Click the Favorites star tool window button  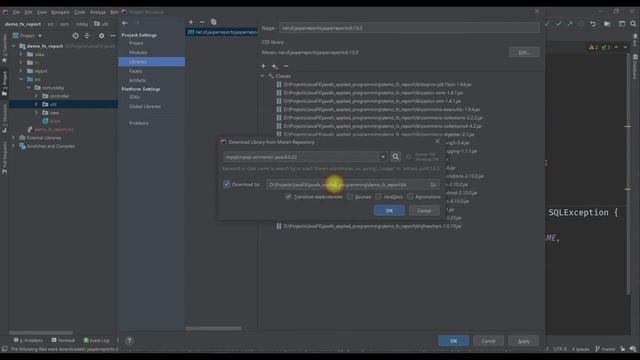[x=4, y=49]
